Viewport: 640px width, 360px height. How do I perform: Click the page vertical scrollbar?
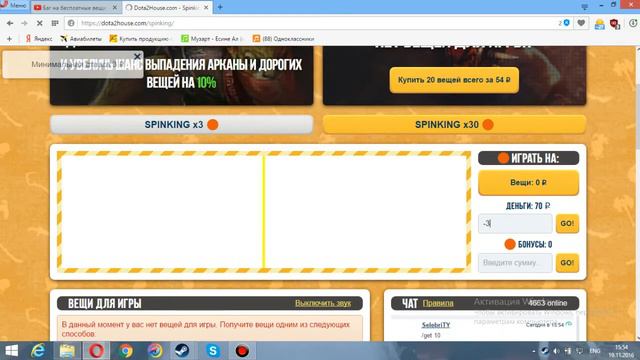(637, 192)
